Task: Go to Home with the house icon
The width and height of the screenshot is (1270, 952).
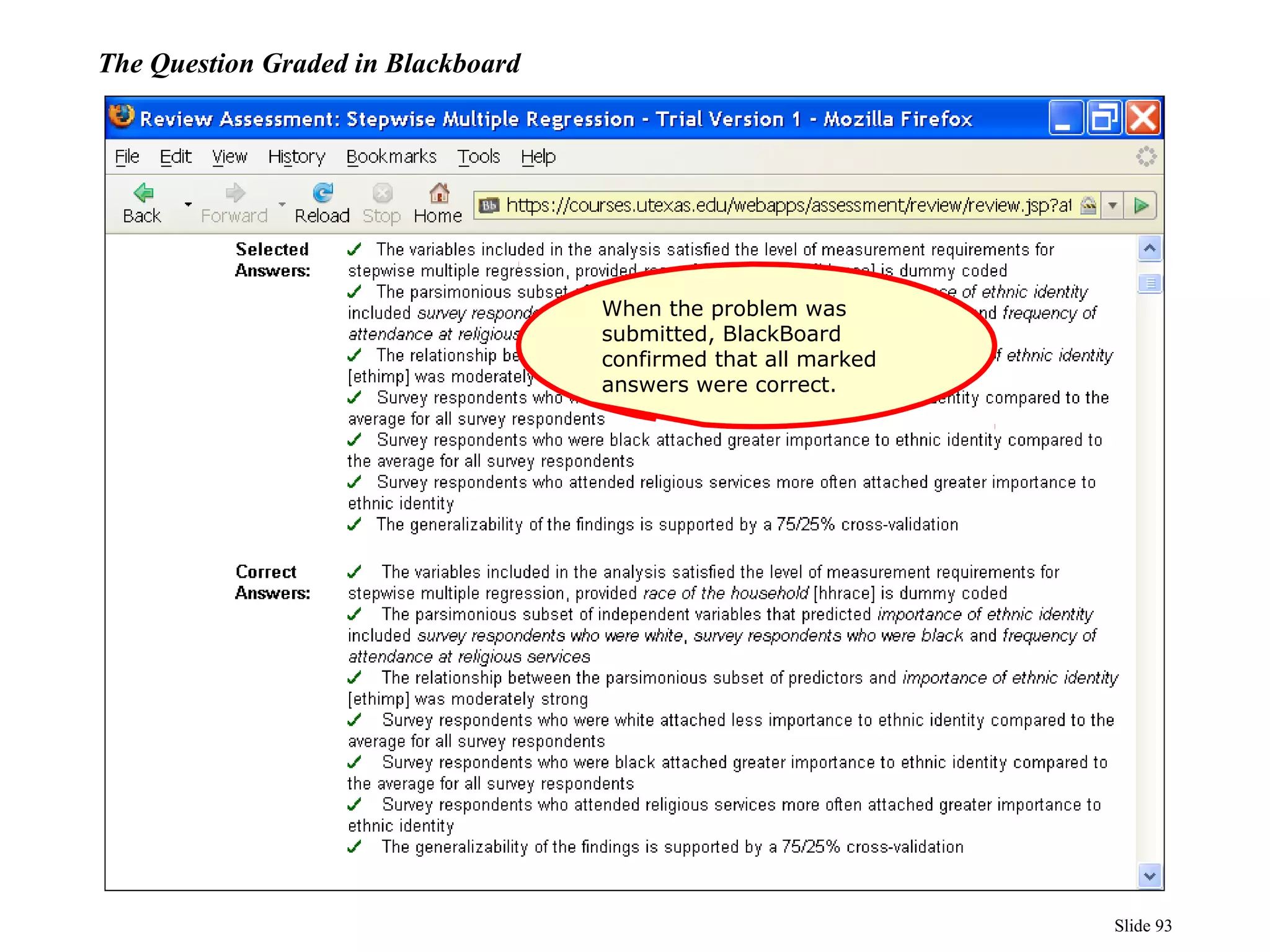Action: click(x=439, y=193)
